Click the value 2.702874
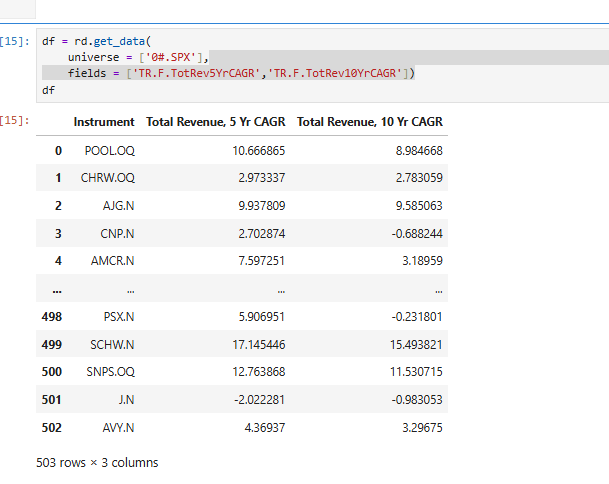Screen dimensions: 609x484 click(262, 233)
